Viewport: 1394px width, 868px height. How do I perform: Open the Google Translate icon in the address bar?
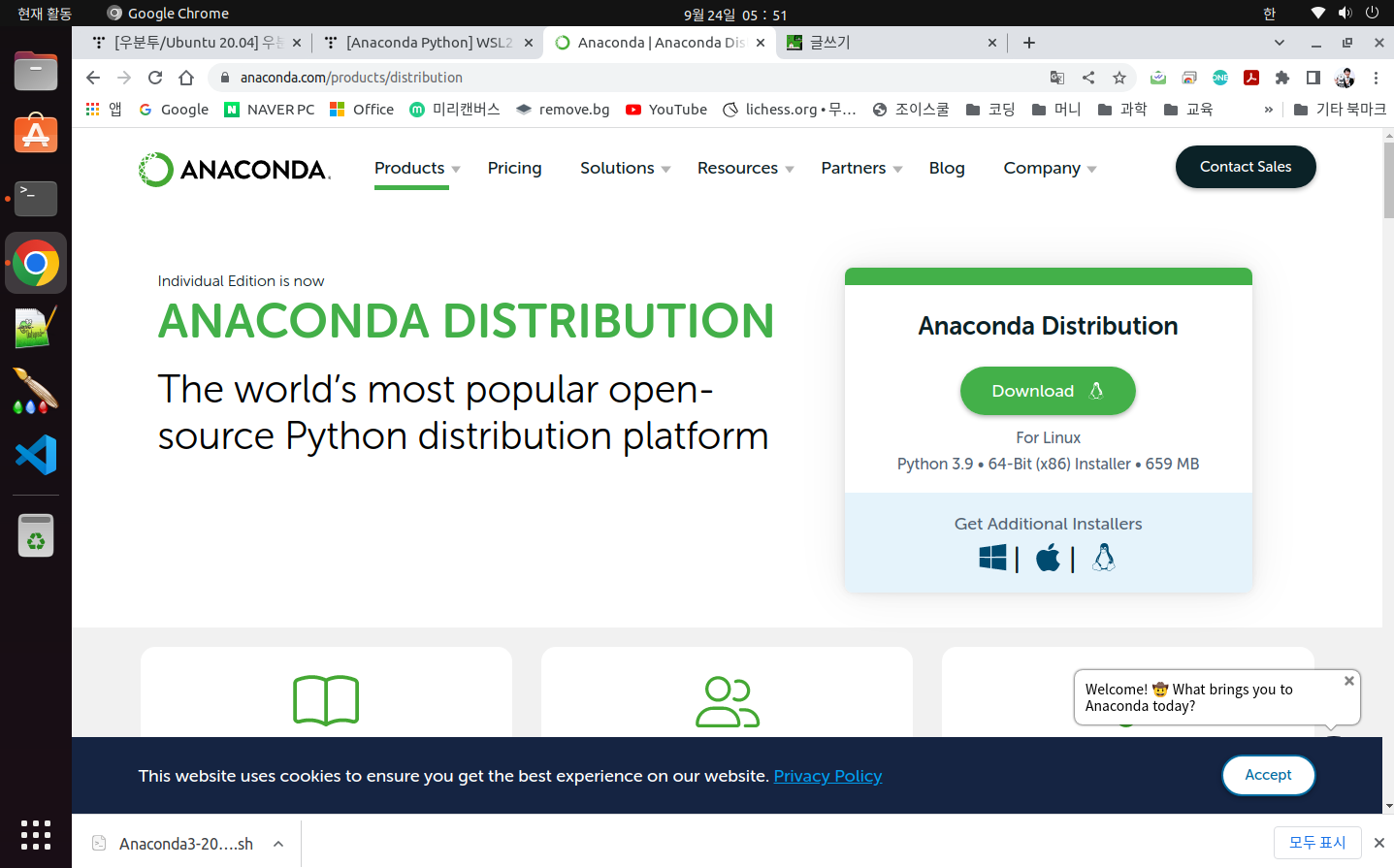(1057, 78)
